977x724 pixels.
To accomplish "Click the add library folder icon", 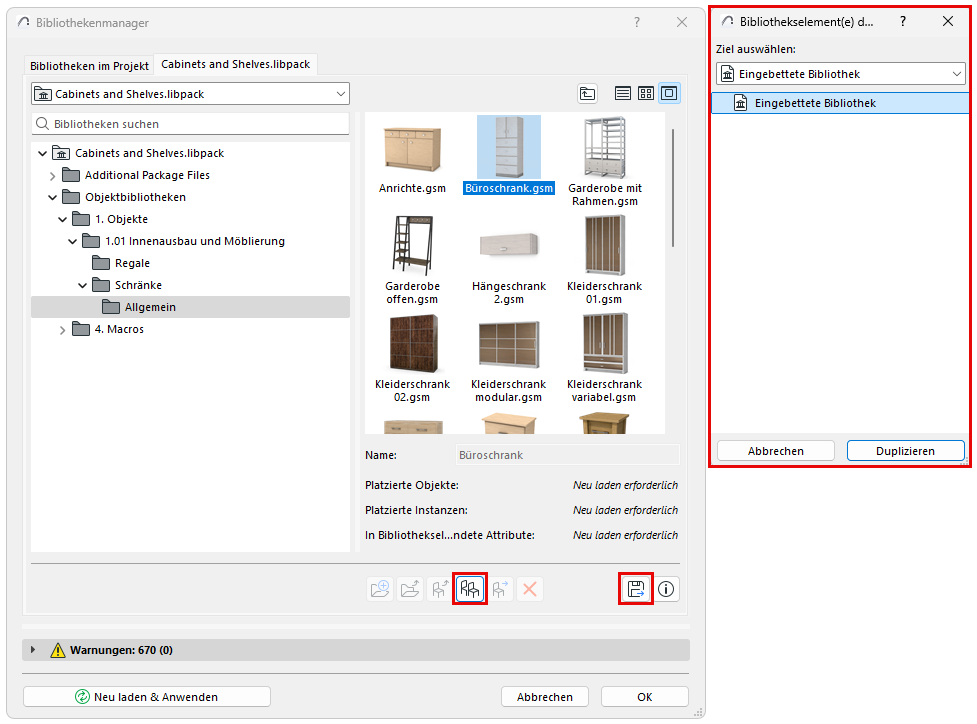I will (380, 589).
